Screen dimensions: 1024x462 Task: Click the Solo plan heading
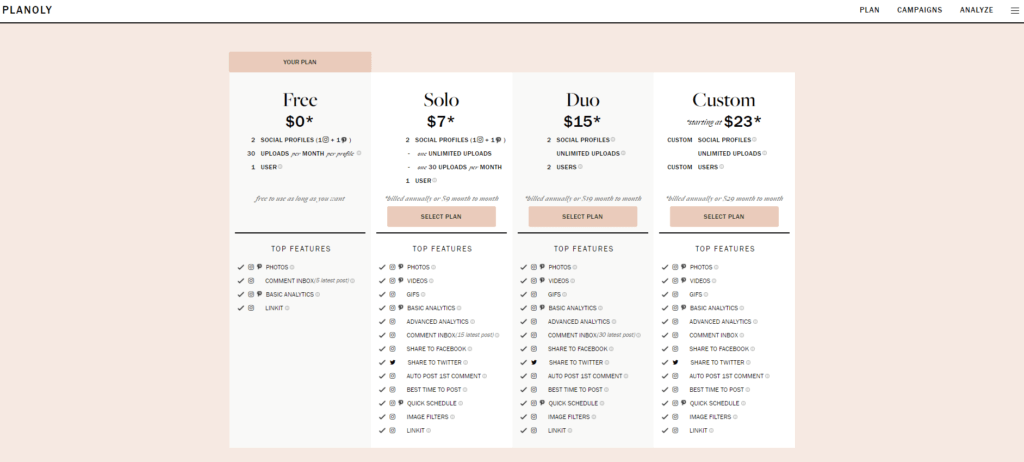tap(441, 100)
